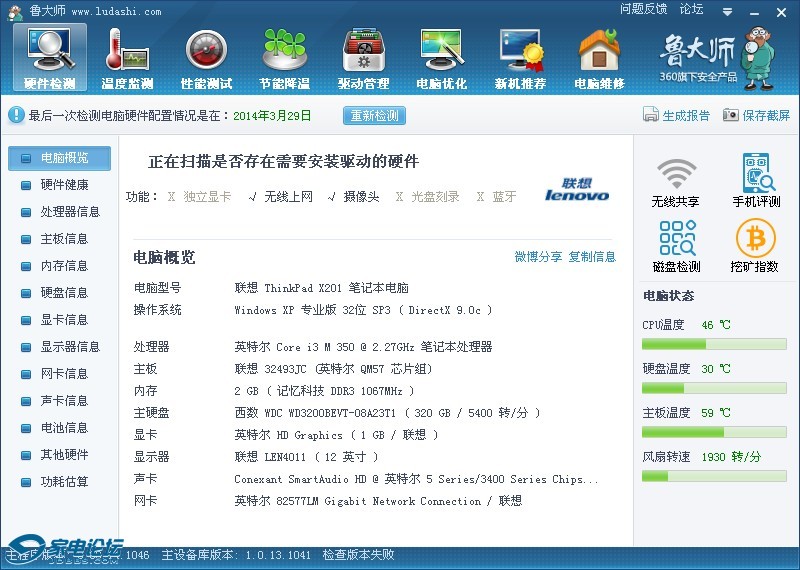The height and width of the screenshot is (570, 800).
Task: Click 保存截屏 to save screenshot
Action: (x=757, y=116)
